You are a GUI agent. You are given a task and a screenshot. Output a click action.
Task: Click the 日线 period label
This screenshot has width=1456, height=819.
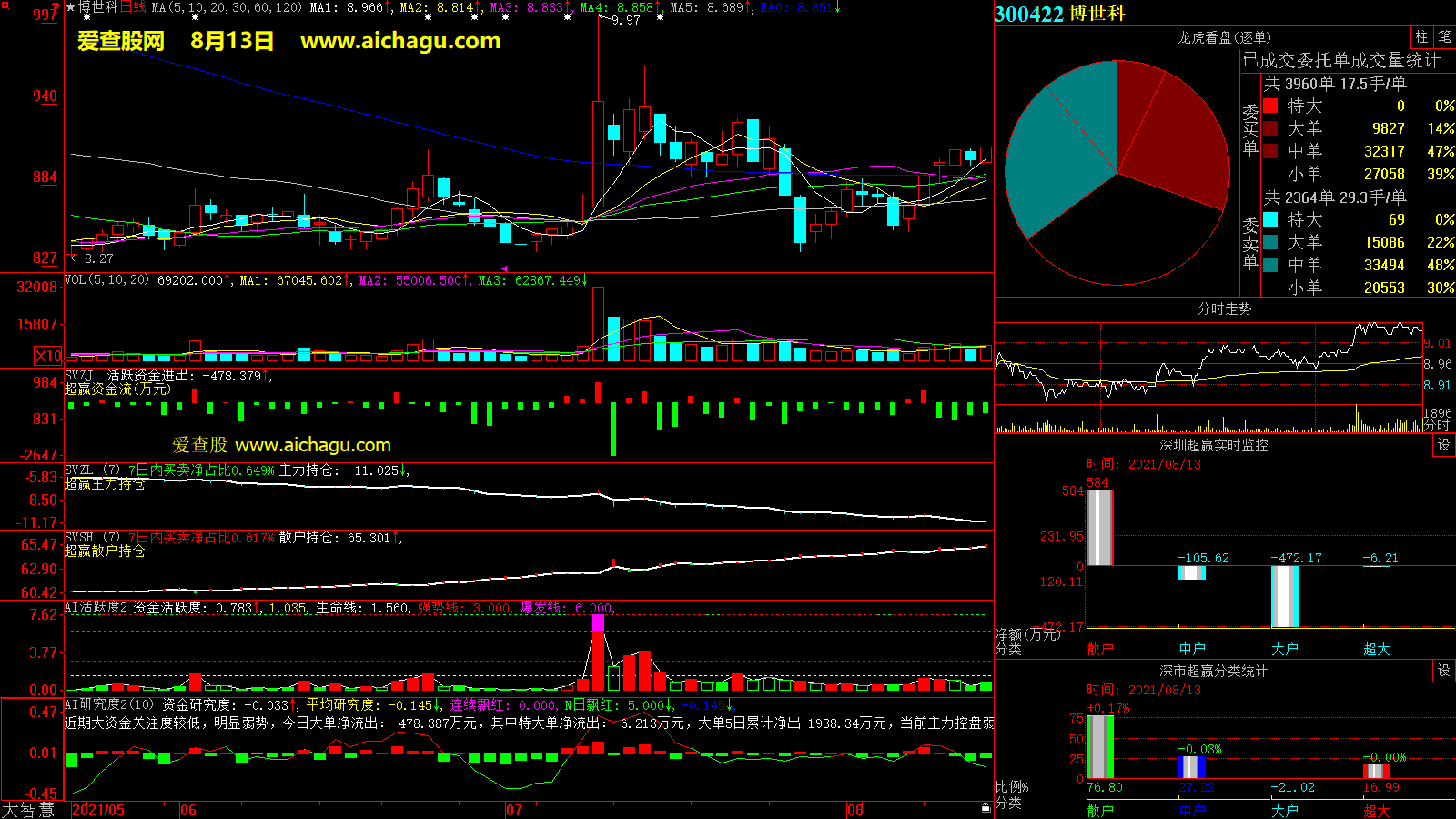coord(134,7)
